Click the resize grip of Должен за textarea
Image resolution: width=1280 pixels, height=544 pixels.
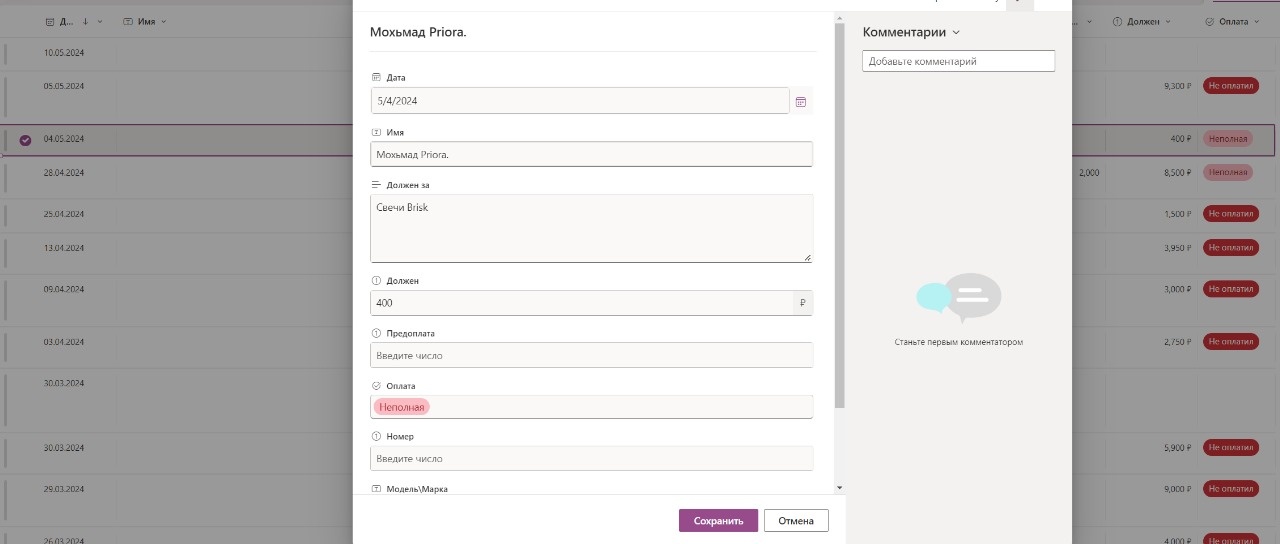click(807, 257)
